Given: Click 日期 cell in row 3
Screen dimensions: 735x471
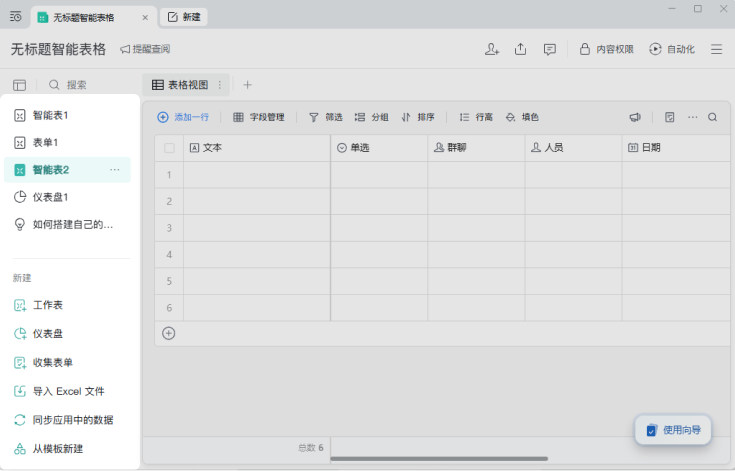Looking at the screenshot, I should click(676, 228).
